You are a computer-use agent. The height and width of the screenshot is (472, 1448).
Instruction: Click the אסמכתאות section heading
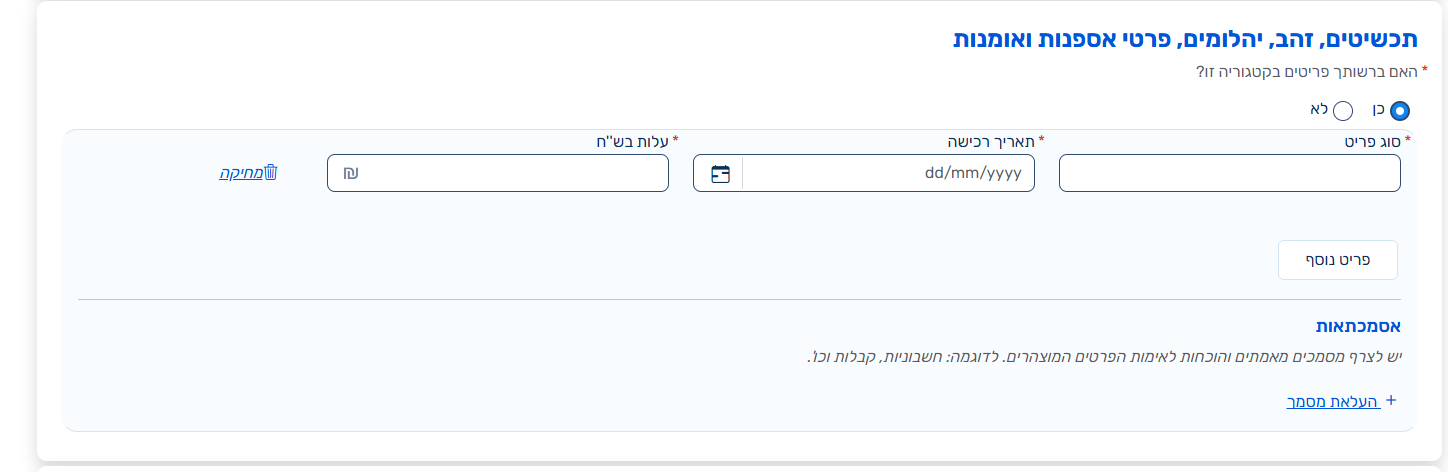1358,326
